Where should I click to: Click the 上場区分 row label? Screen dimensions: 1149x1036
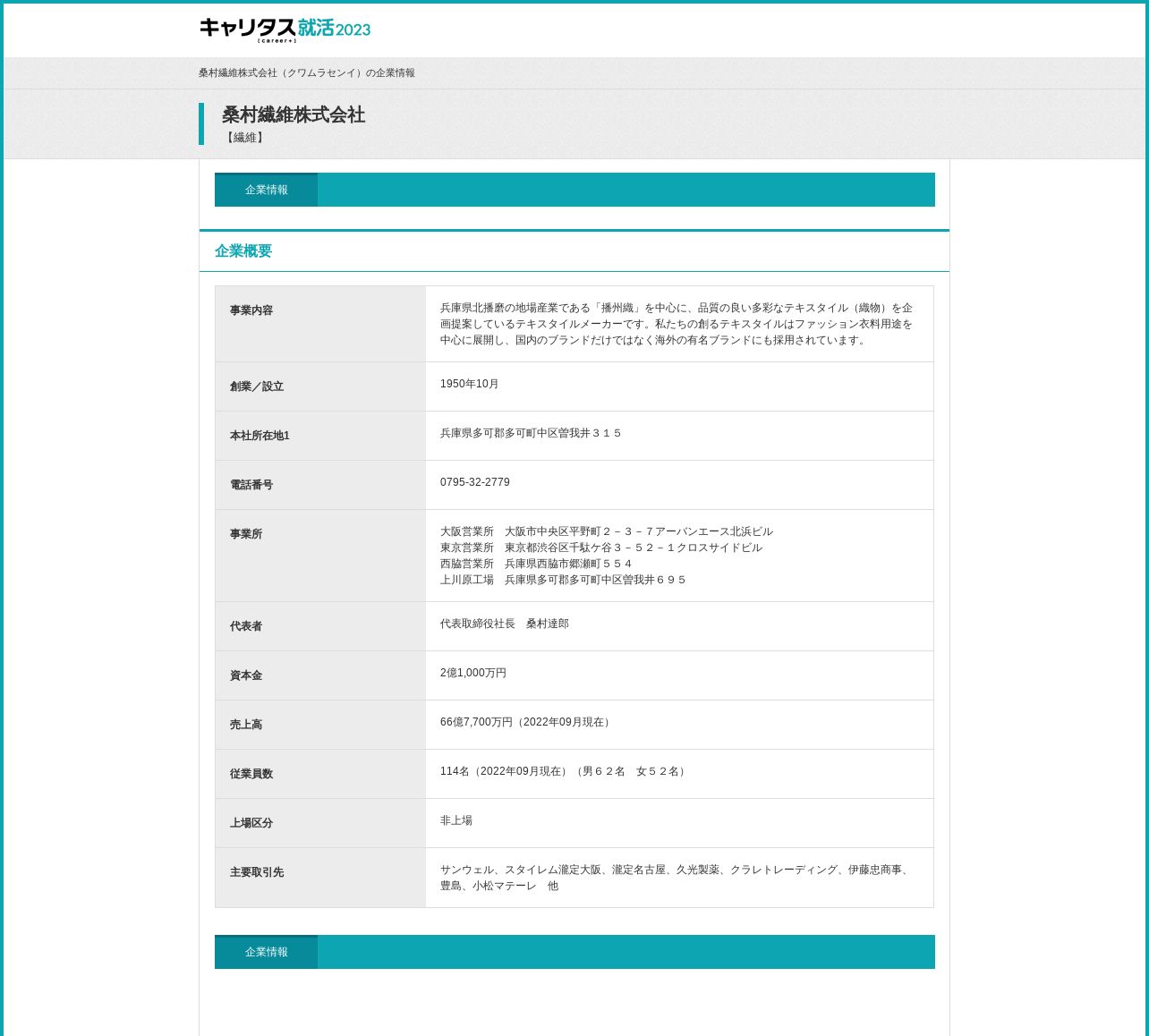click(251, 823)
